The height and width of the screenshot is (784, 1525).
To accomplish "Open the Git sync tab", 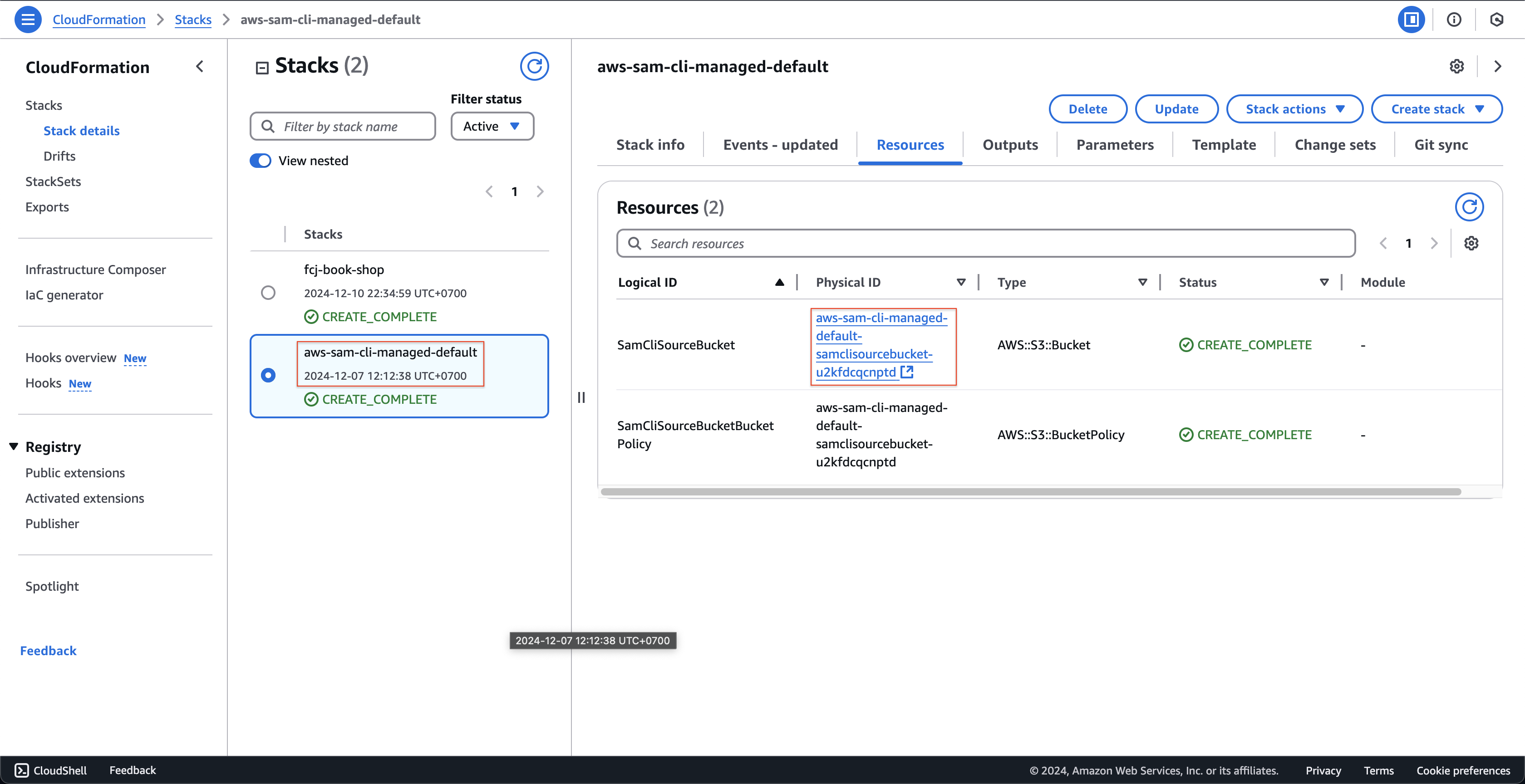I will point(1440,145).
